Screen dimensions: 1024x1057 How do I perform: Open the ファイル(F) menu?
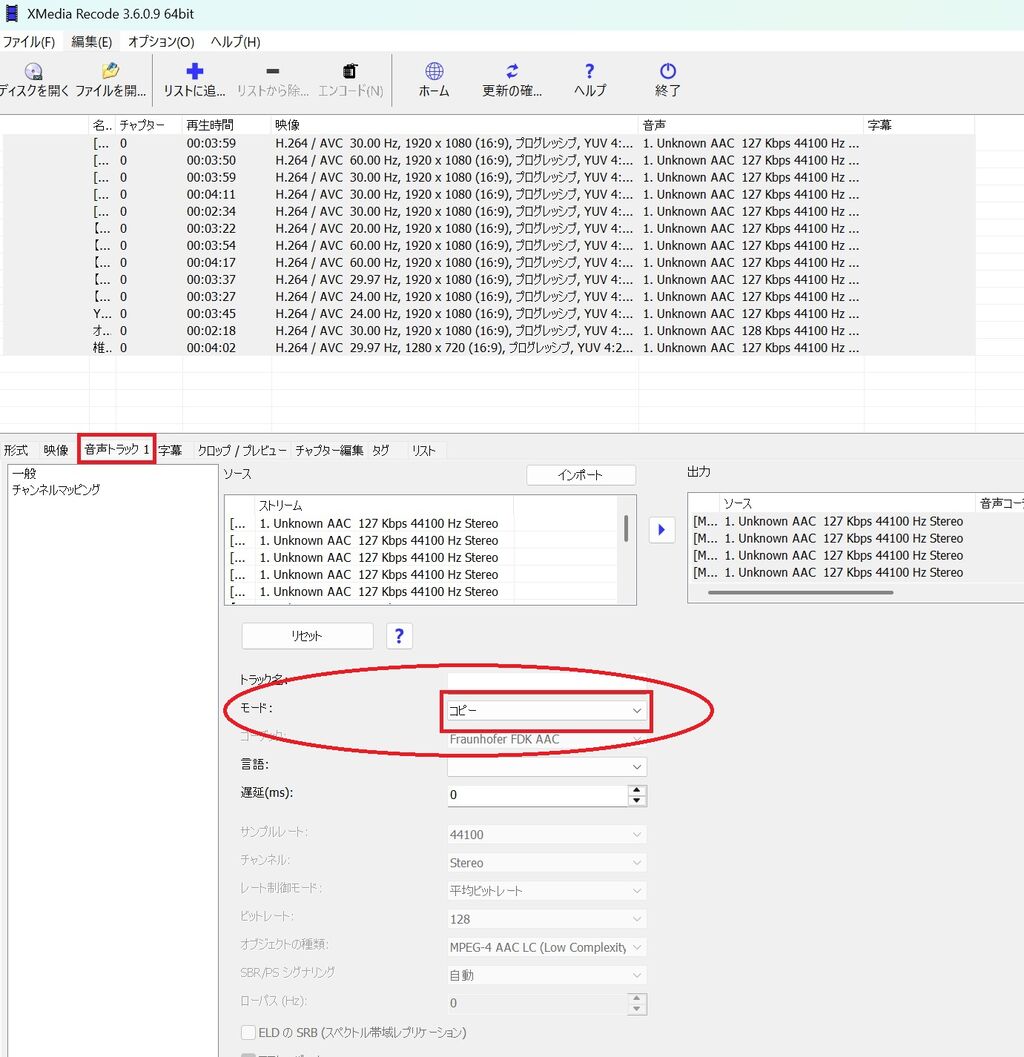point(28,42)
